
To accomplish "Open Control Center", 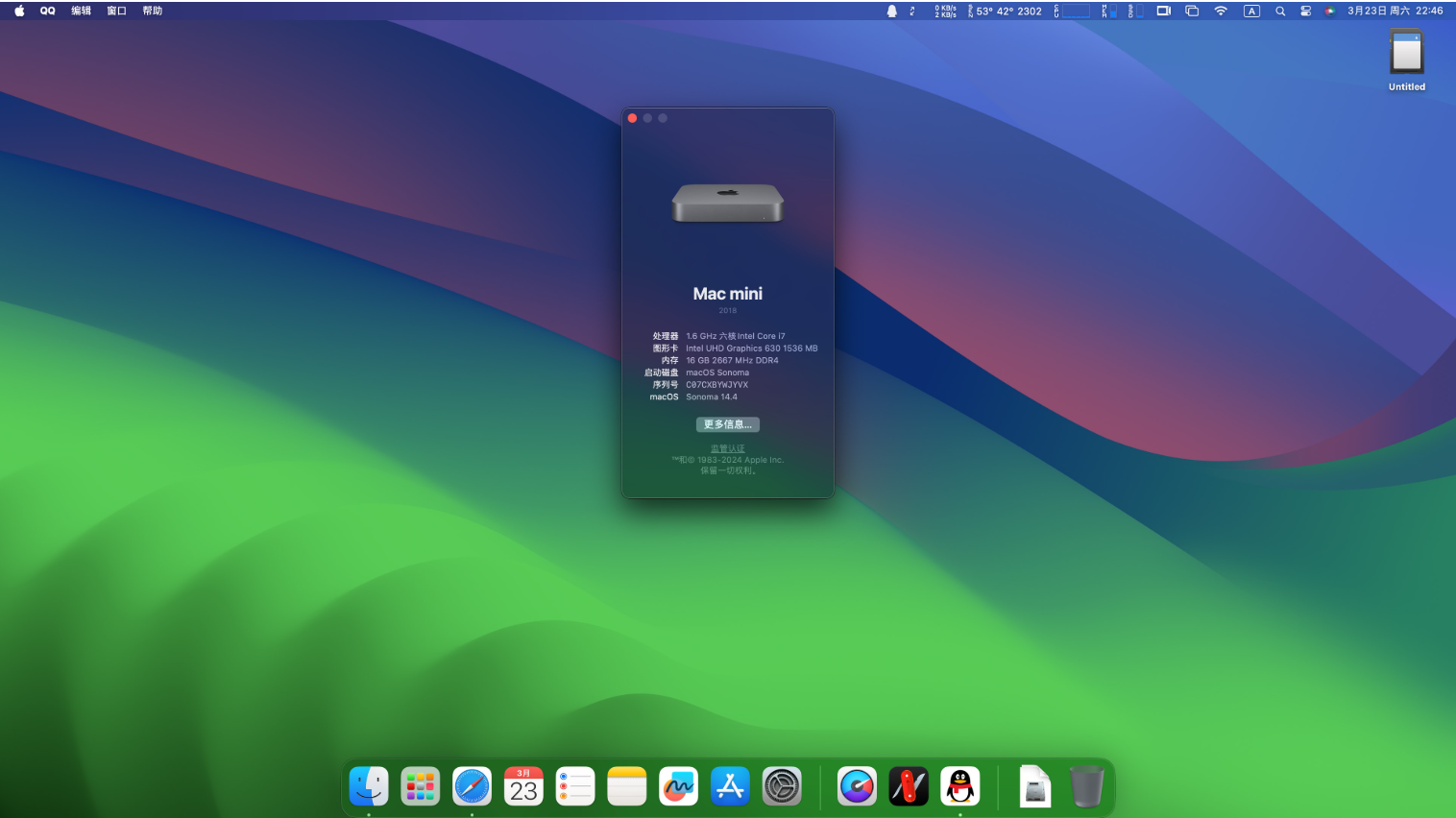I will point(1306,11).
